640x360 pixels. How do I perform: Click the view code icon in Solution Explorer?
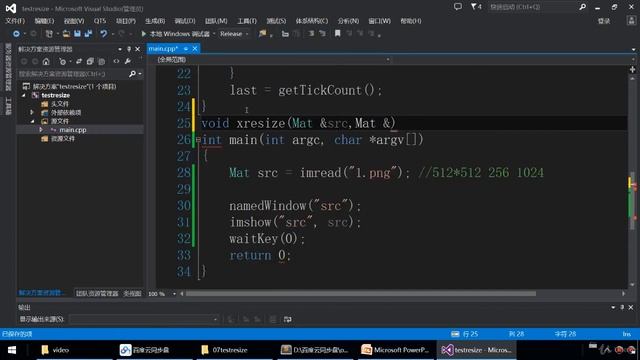point(116,61)
